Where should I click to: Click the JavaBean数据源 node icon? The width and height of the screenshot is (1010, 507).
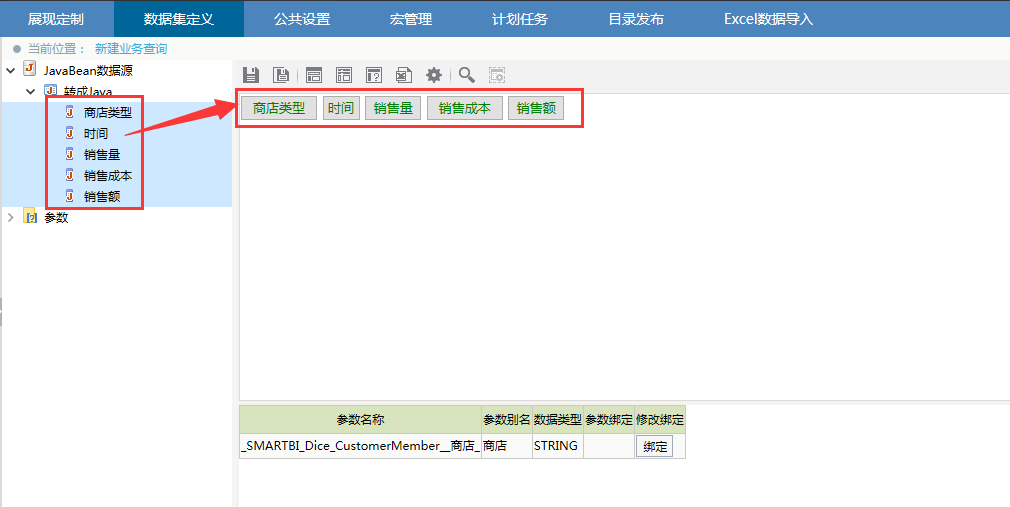tap(30, 68)
